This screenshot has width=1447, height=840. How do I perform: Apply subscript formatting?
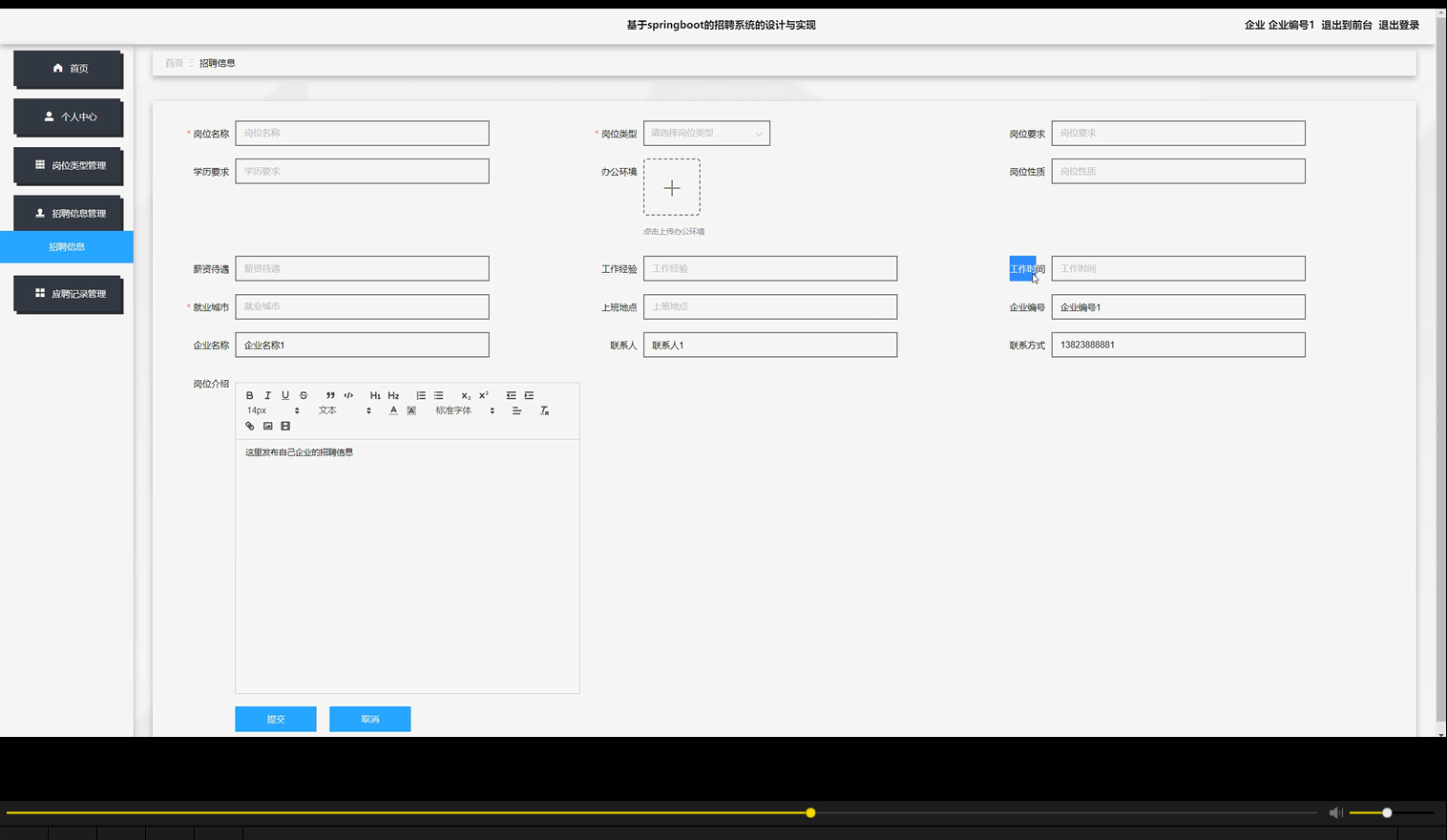(466, 395)
